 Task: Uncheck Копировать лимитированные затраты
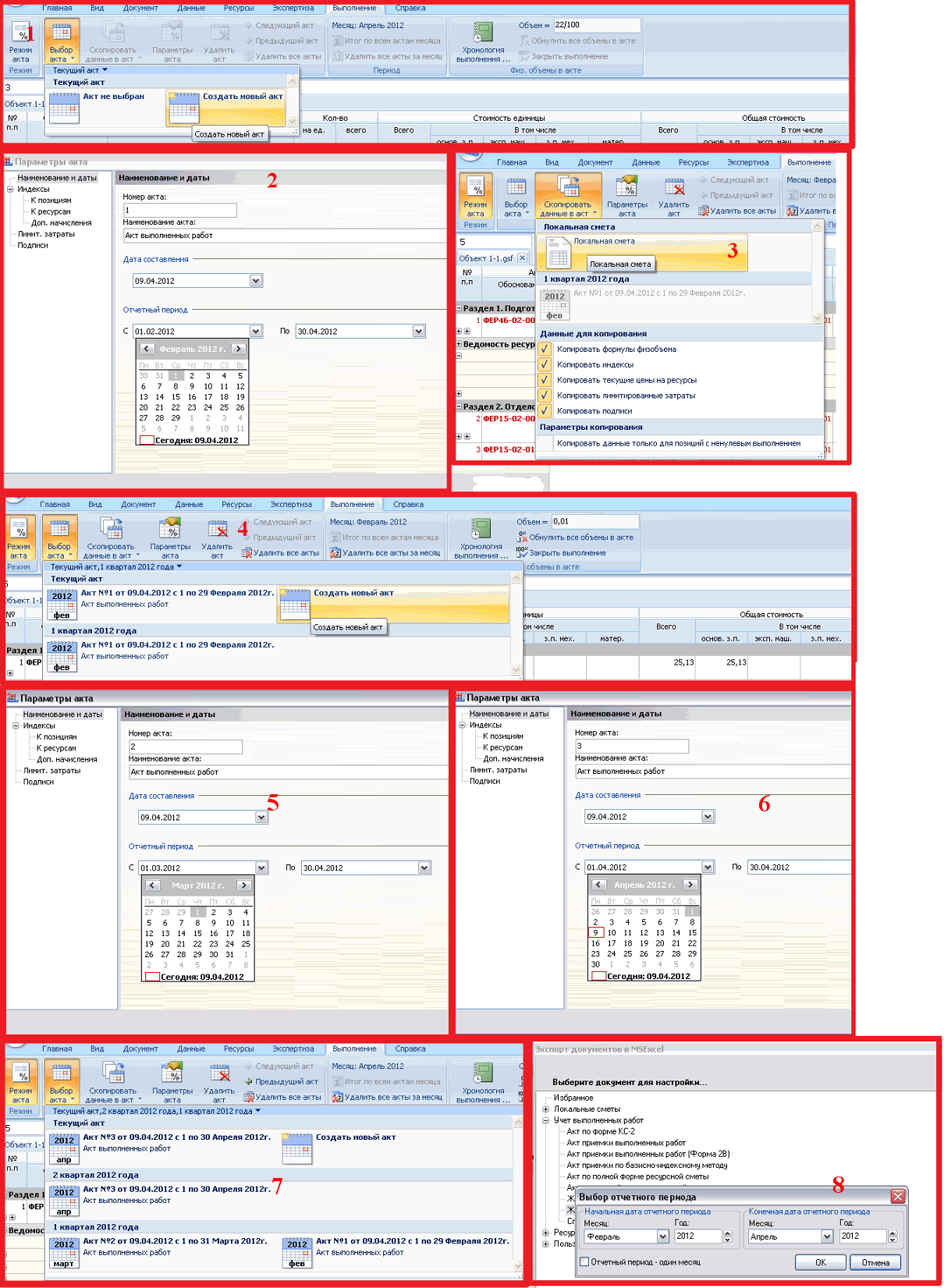[x=545, y=396]
